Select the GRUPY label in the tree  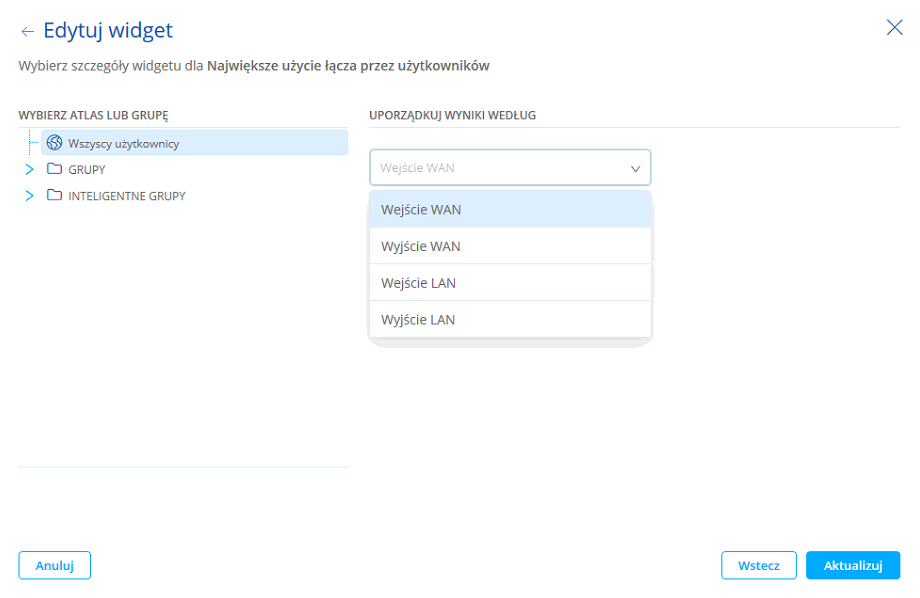tap(87, 170)
